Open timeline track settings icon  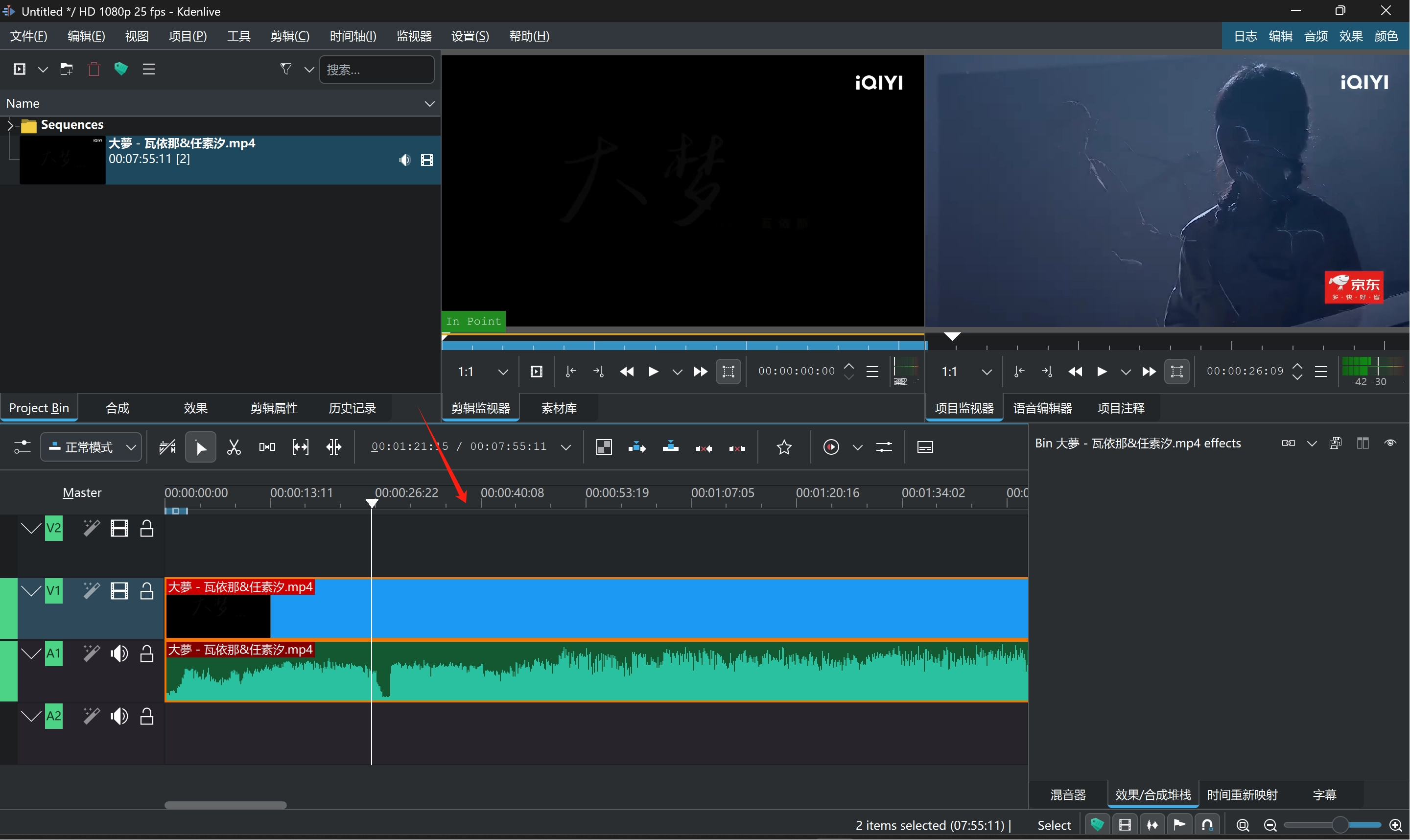click(22, 448)
